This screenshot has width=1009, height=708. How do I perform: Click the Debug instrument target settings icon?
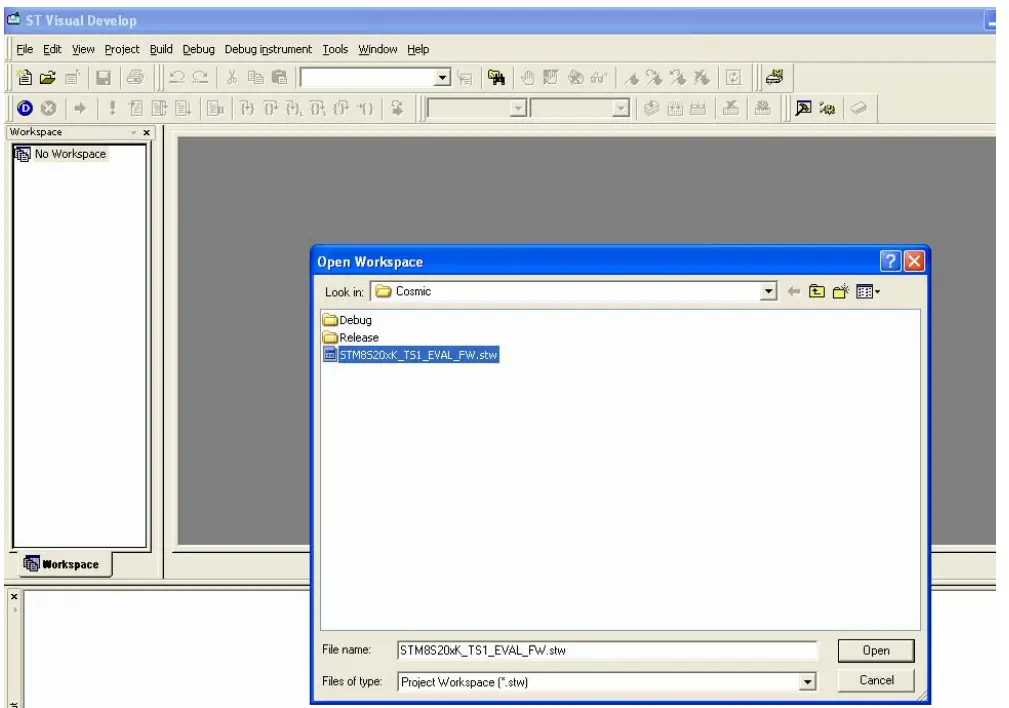(774, 77)
